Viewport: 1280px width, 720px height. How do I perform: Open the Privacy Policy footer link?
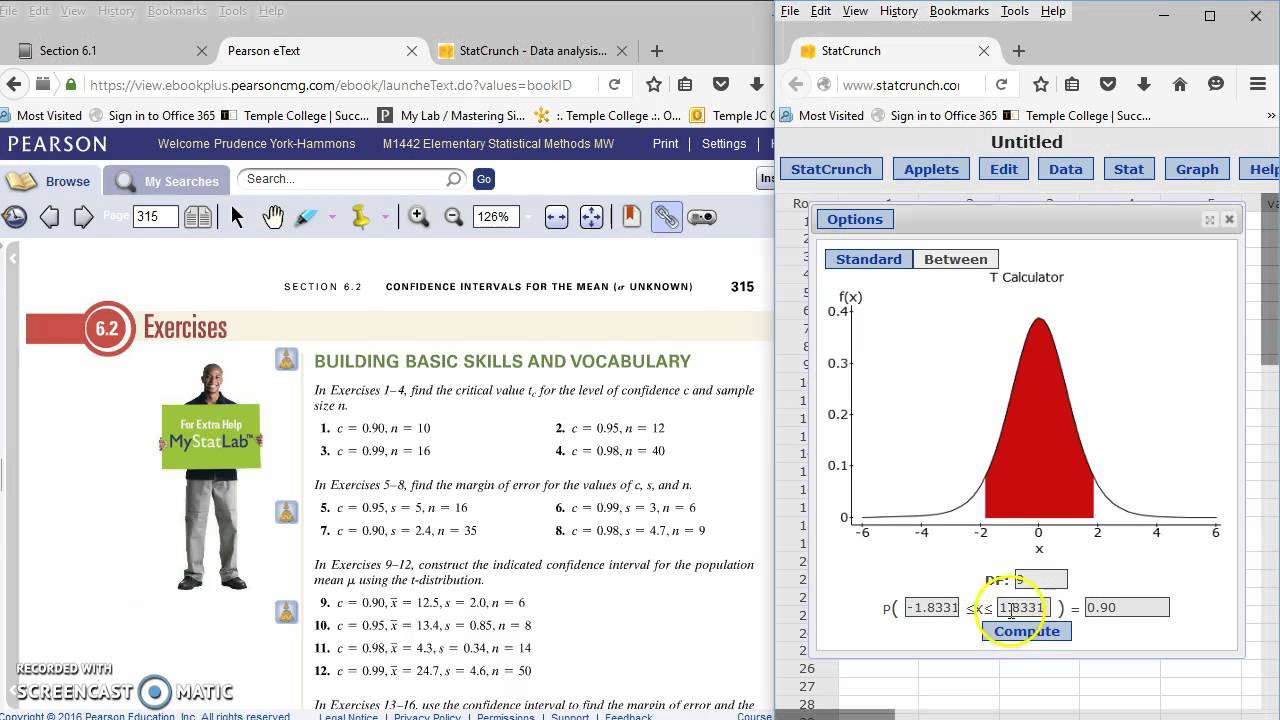click(427, 716)
